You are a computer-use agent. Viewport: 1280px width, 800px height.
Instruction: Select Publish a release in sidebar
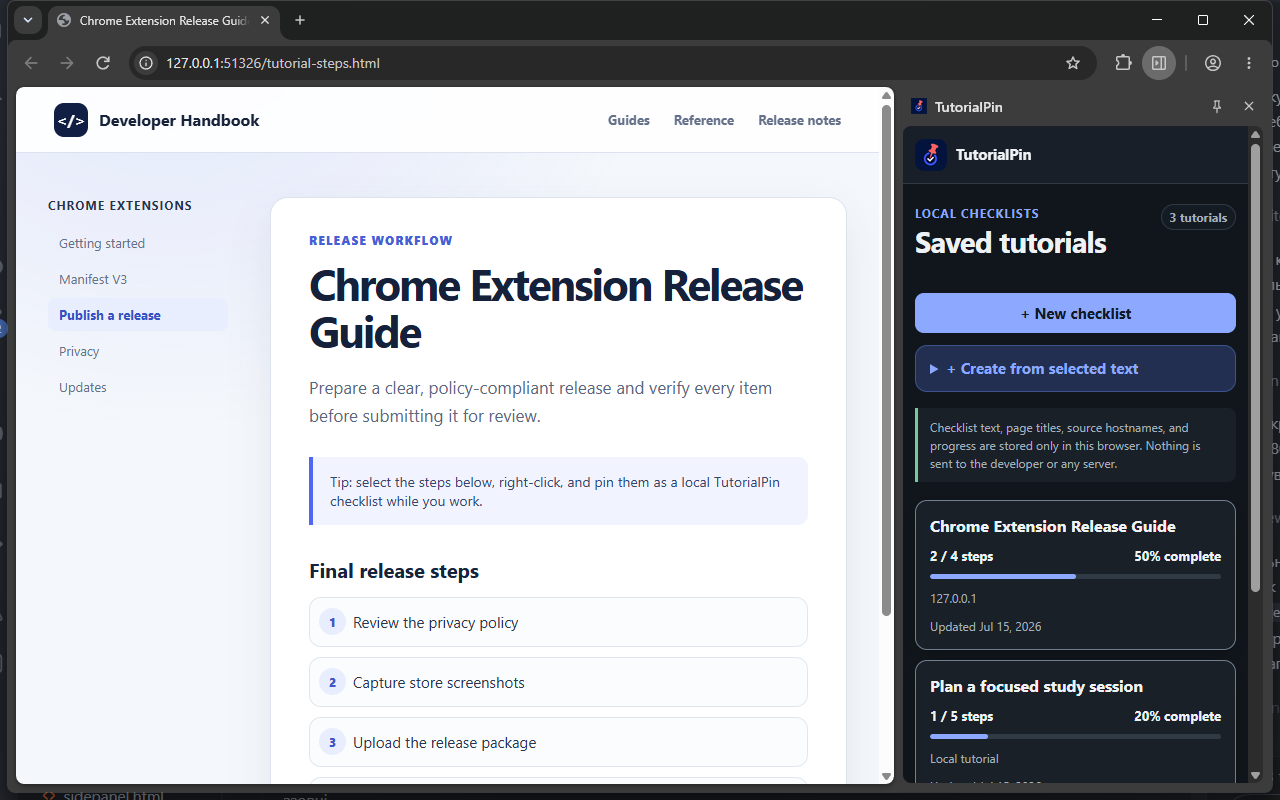(138, 315)
